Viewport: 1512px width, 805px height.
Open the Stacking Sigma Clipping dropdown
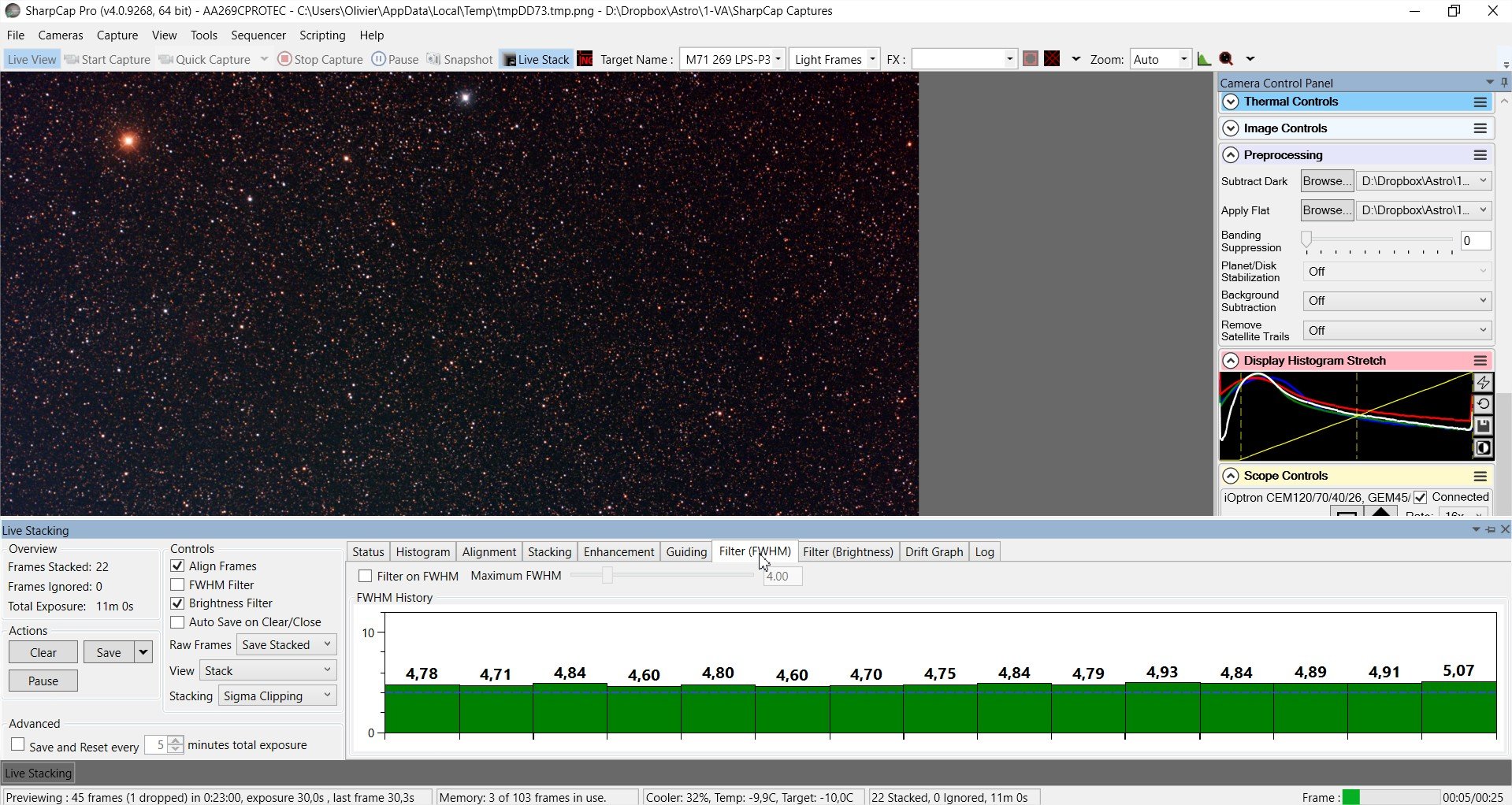[x=277, y=696]
